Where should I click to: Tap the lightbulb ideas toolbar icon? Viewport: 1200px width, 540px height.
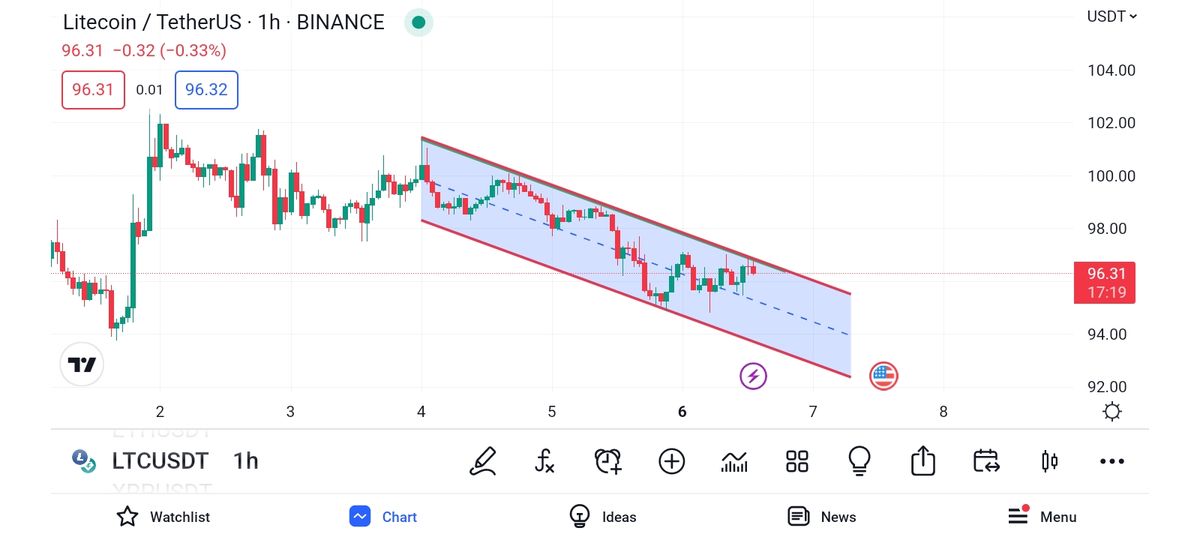[859, 461]
